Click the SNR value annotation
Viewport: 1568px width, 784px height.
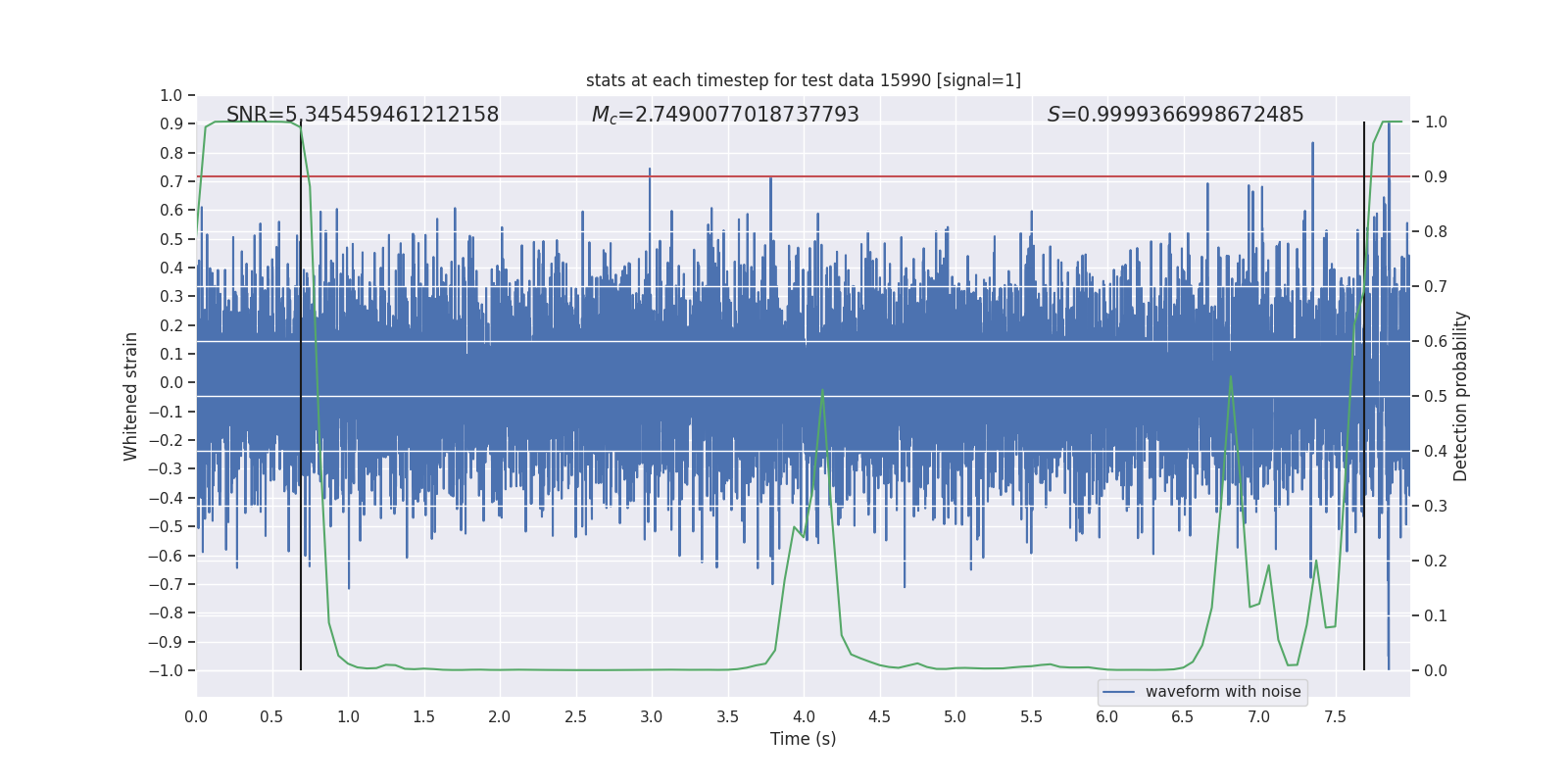click(x=363, y=115)
